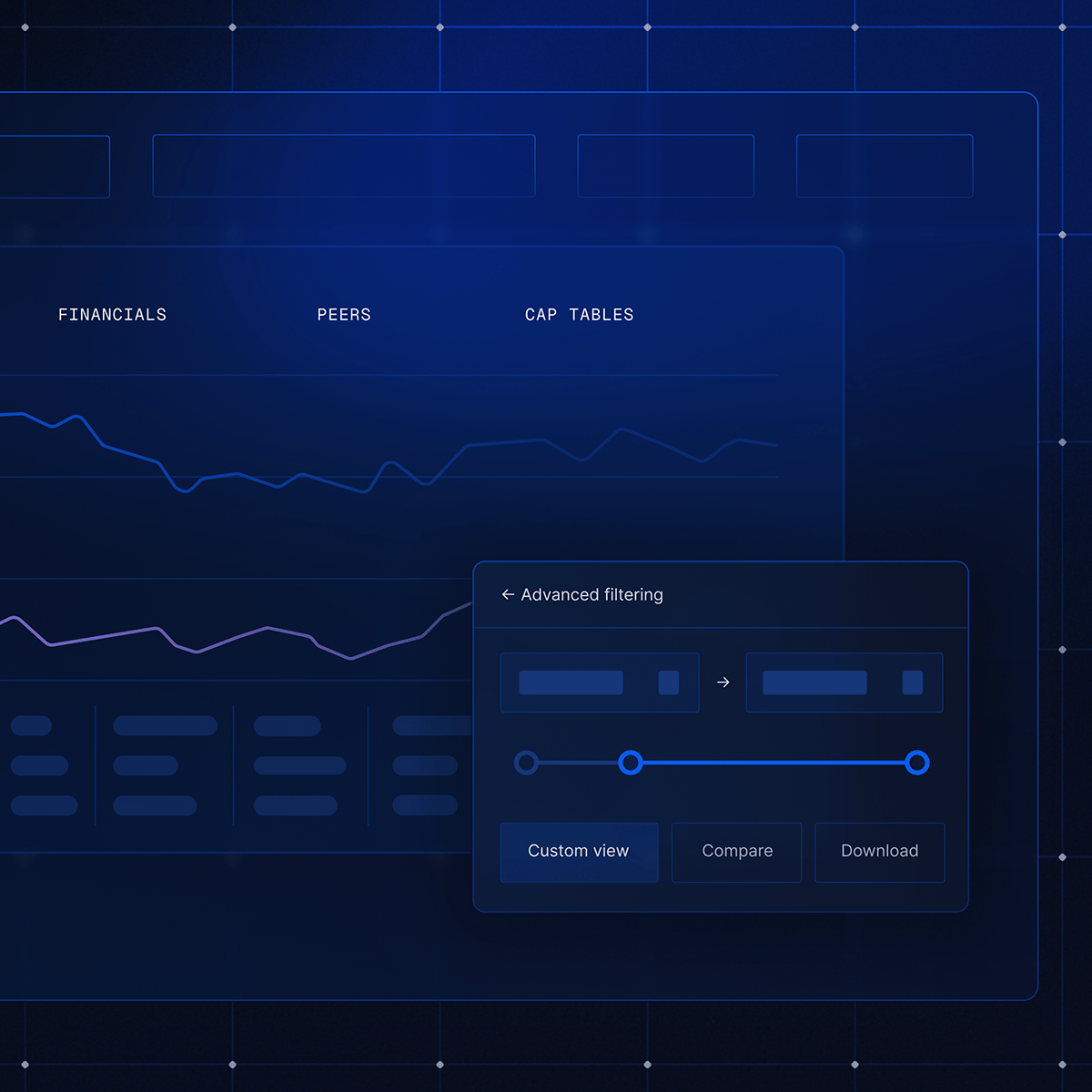
Task: Click the small square in the right filter field
Action: tap(912, 682)
